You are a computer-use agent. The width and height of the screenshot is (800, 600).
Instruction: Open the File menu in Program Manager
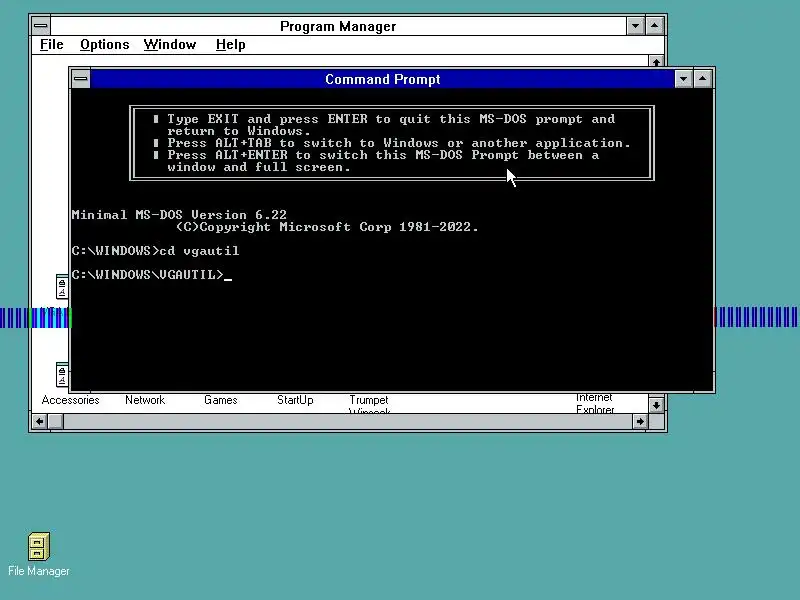(52, 45)
